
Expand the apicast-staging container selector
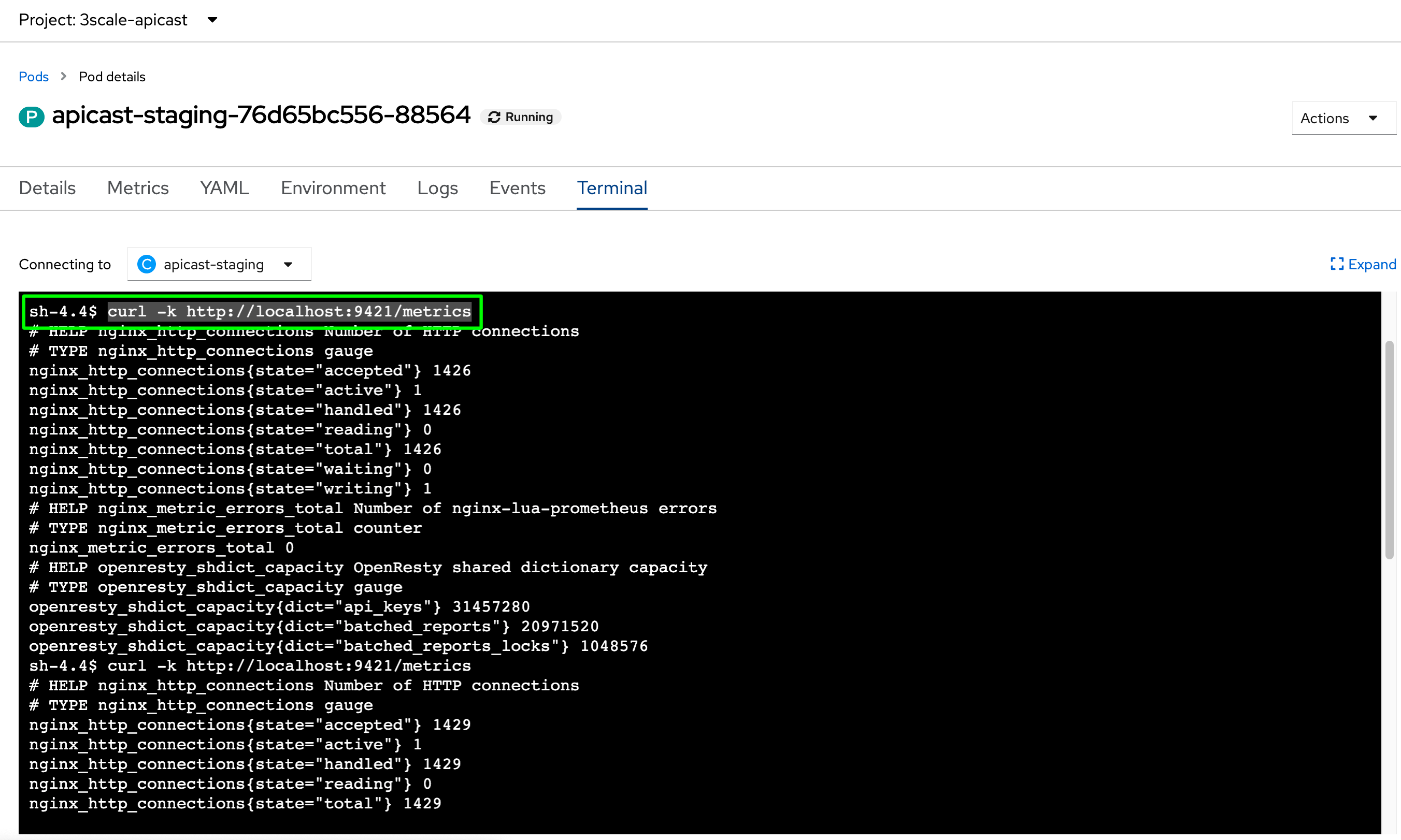219,264
